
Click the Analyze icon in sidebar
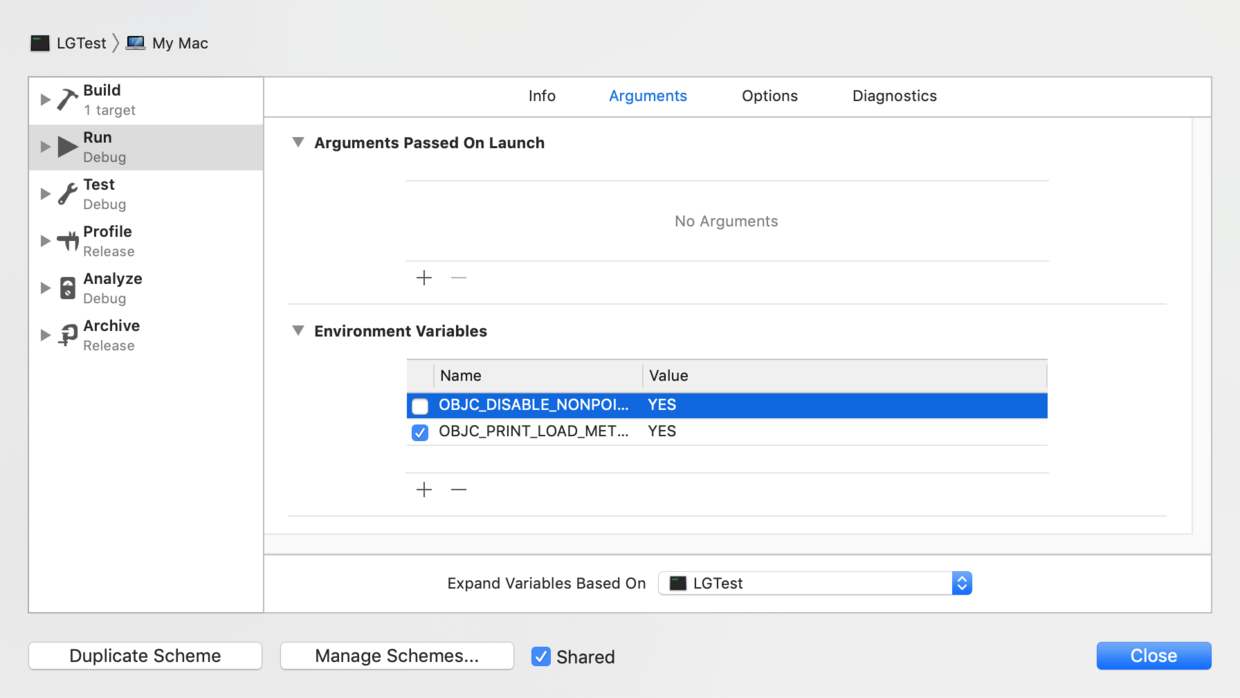pos(67,288)
